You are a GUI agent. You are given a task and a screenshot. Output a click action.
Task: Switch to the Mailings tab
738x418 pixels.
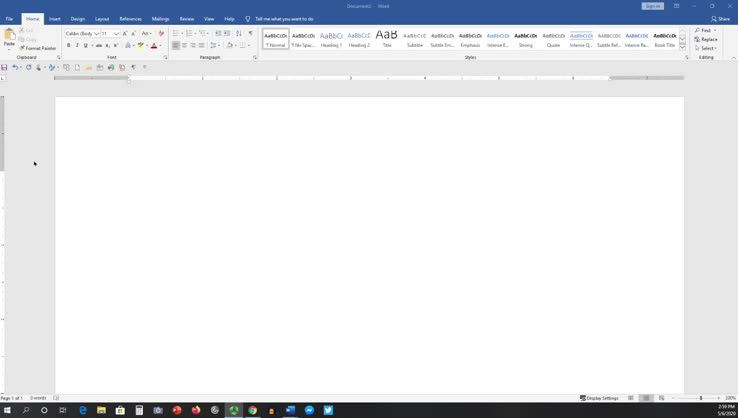160,19
